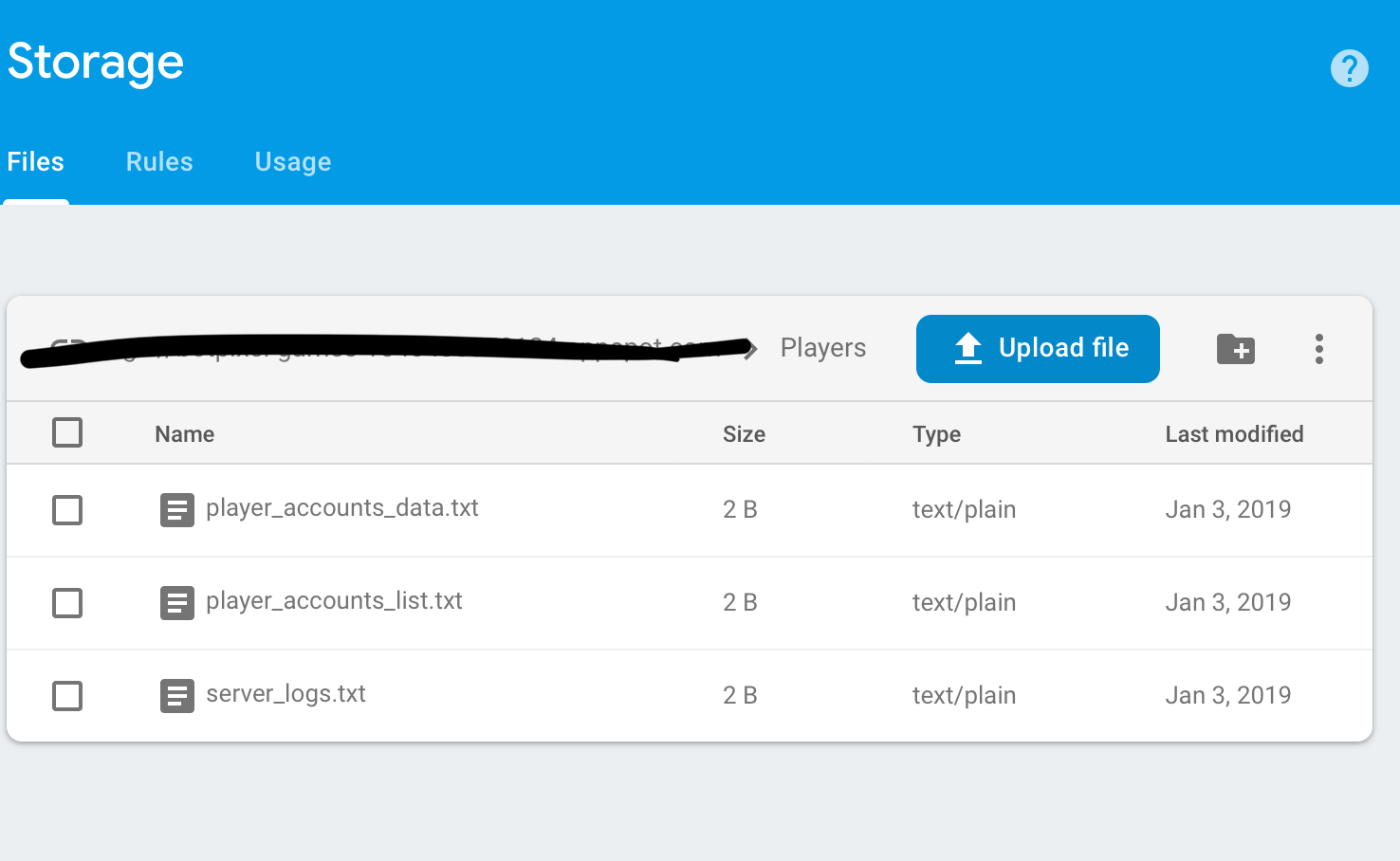Click the file icon for player_accounts_list.txt
Screen dimensions: 1400x861
click(176, 603)
